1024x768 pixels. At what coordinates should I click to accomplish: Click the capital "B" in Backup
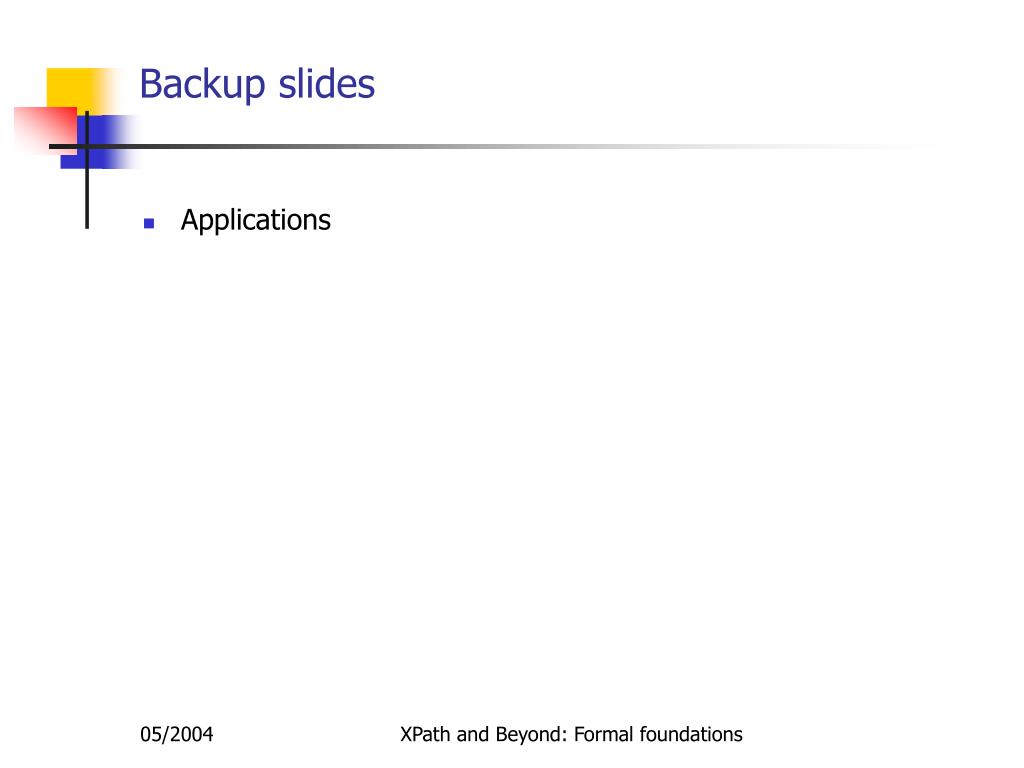click(x=150, y=84)
